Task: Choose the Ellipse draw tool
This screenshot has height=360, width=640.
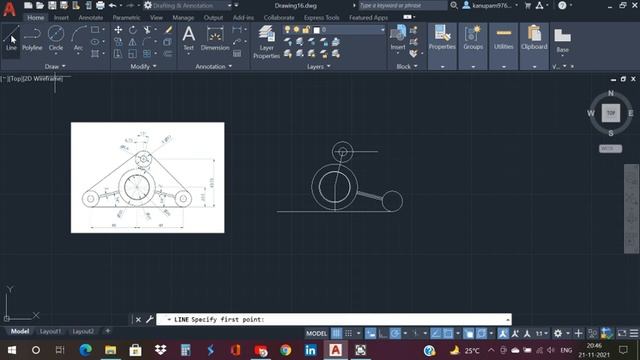Action: click(95, 42)
